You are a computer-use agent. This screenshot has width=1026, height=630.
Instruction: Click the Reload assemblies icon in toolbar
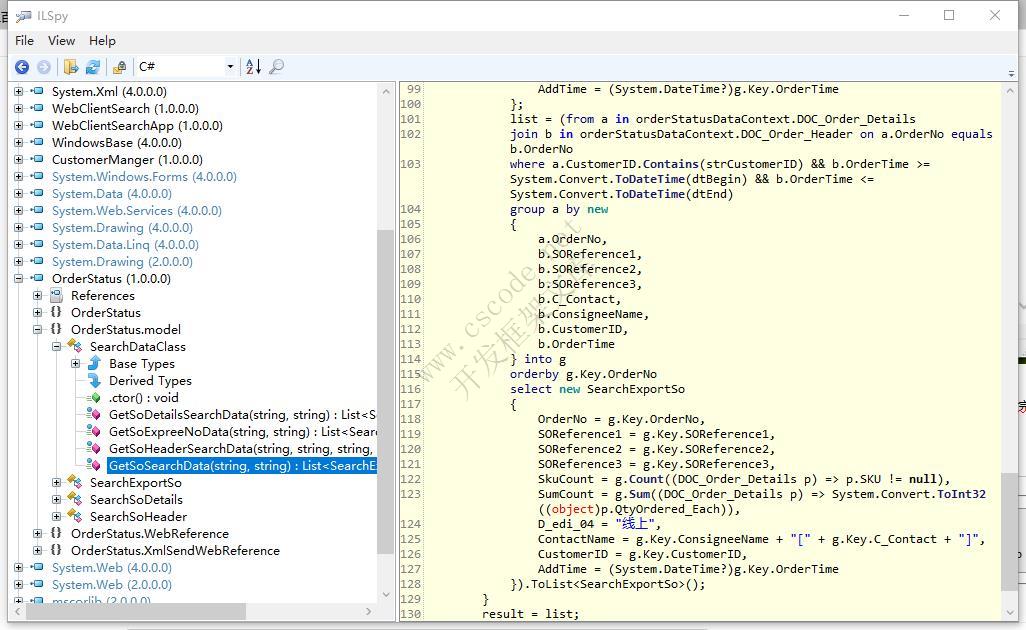coord(93,67)
